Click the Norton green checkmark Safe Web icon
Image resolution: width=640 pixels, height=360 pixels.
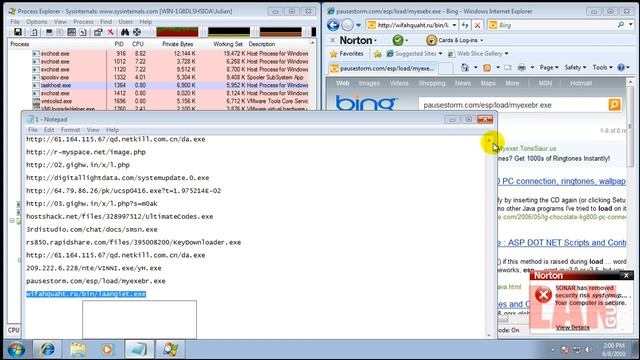tap(398, 40)
